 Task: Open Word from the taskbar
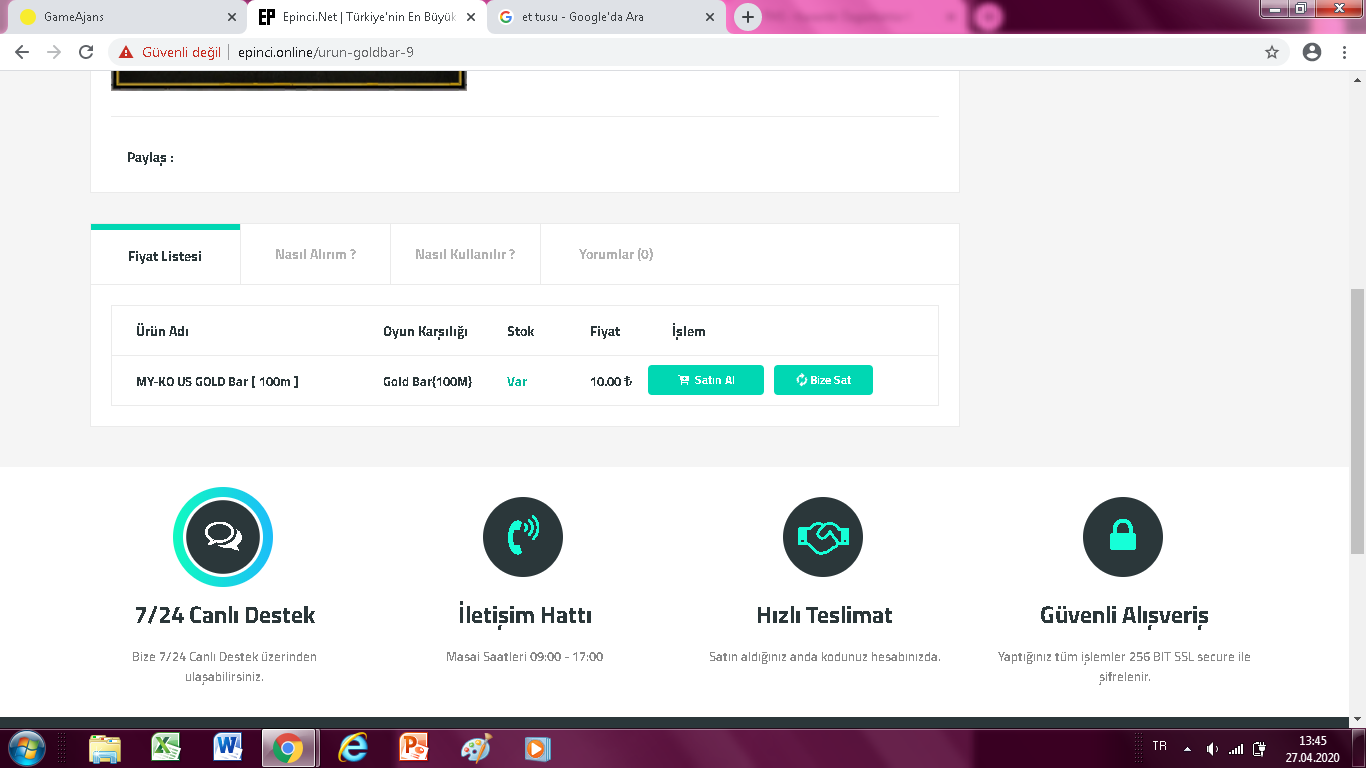tap(228, 747)
